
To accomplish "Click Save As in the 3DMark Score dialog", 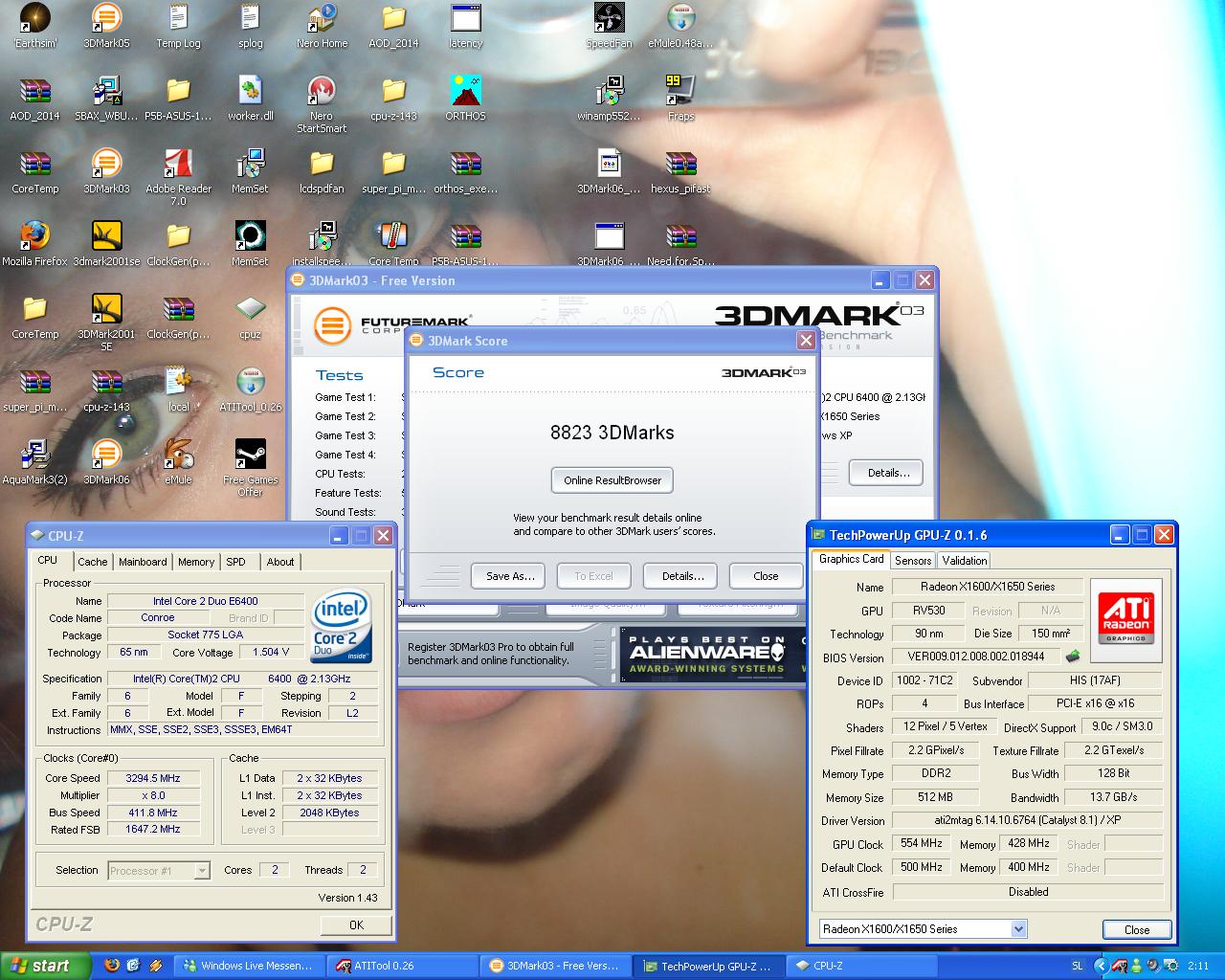I will tap(508, 575).
